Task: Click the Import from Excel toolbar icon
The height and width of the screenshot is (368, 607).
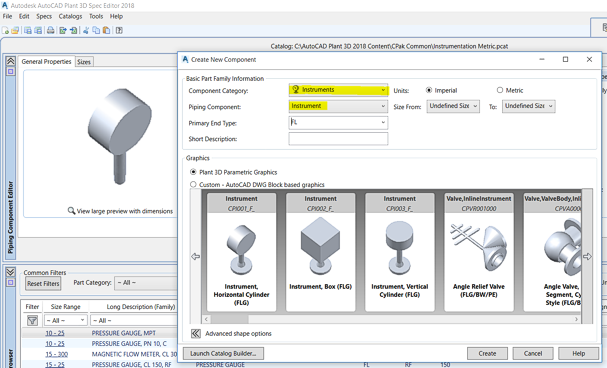Action: coord(74,30)
